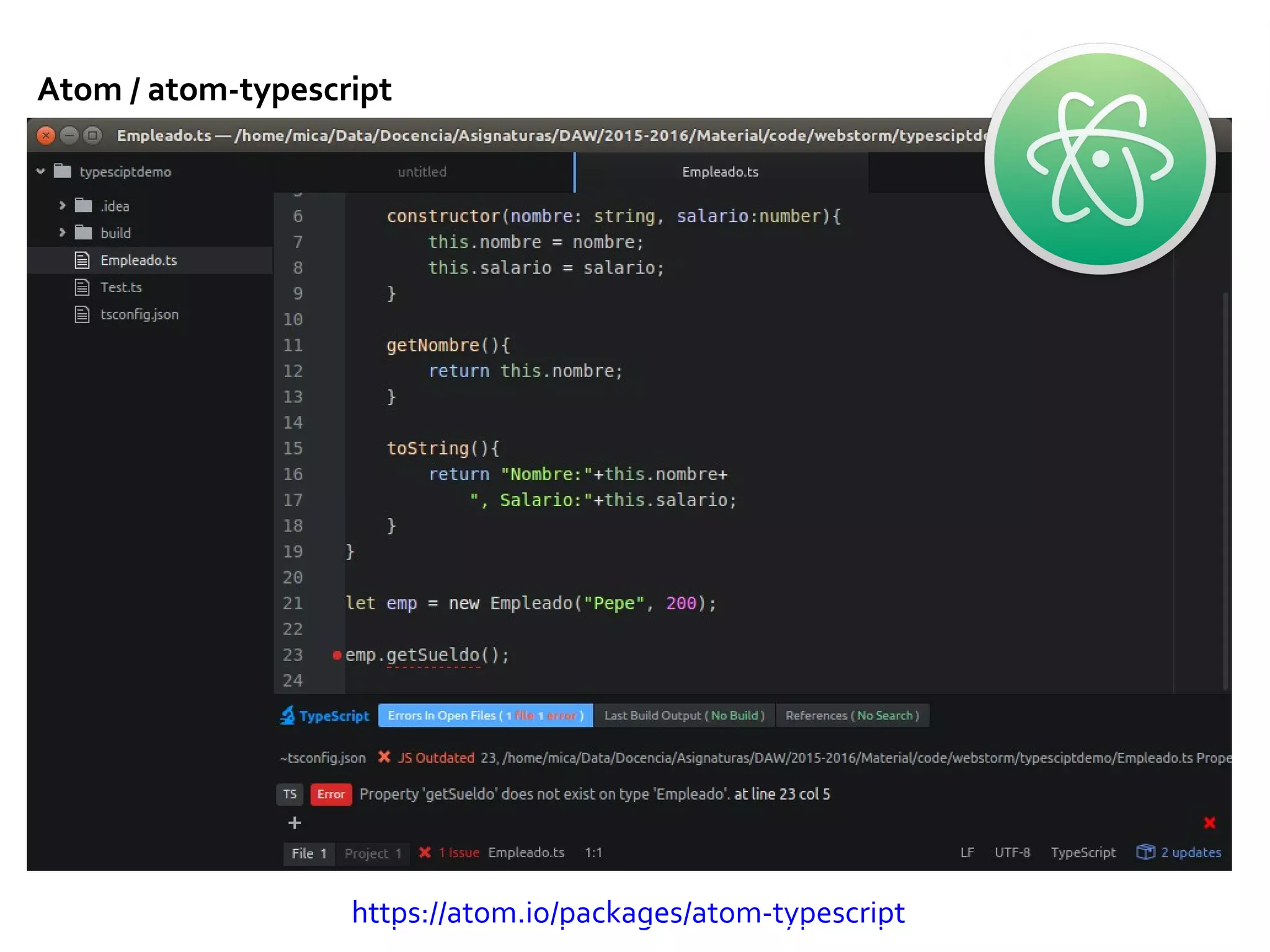Switch to the Empleado.ts editor tab
The width and height of the screenshot is (1270, 952).
[721, 172]
